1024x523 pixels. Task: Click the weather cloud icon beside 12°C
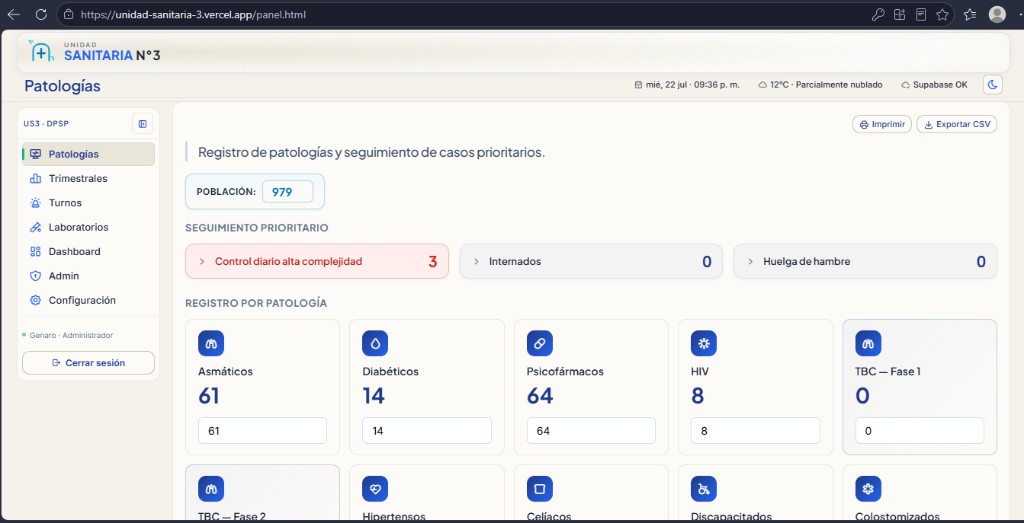pos(763,85)
